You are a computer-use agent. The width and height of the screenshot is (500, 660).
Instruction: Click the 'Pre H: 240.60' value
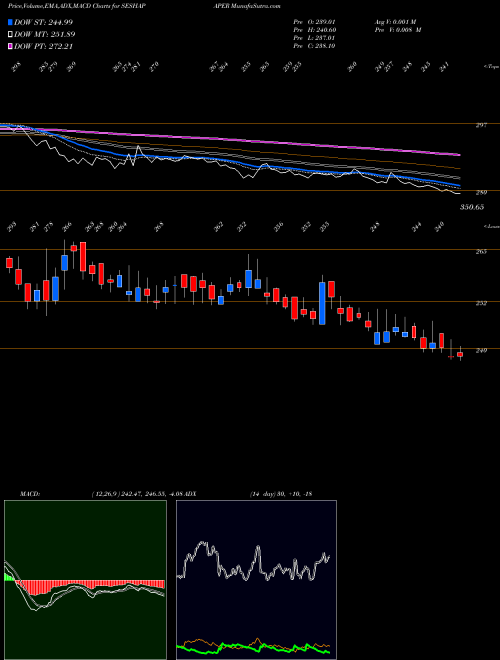pyautogui.click(x=314, y=30)
